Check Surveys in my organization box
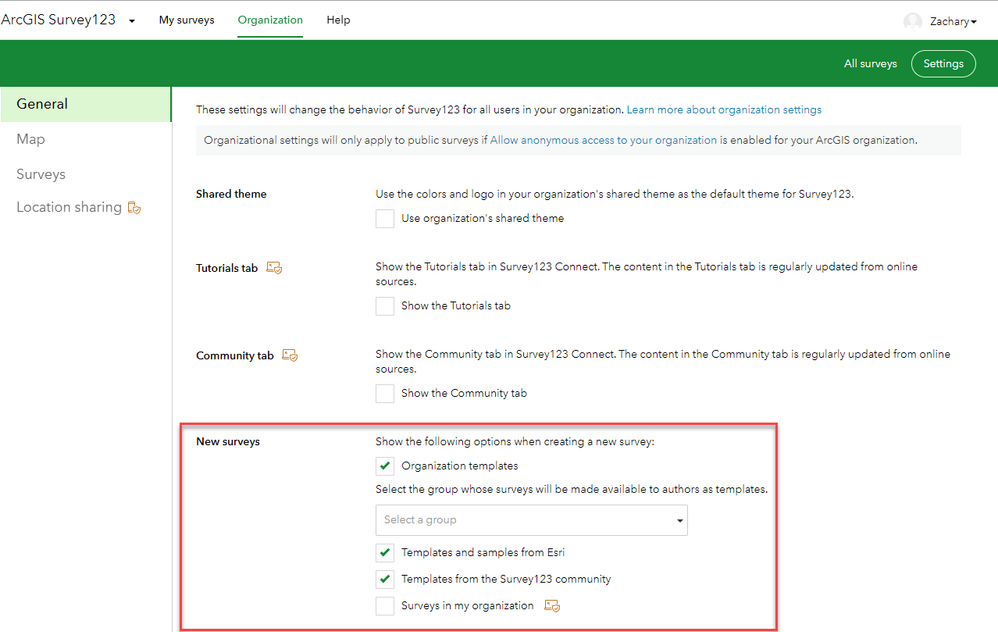Screen dimensions: 998x632 [x=384, y=606]
